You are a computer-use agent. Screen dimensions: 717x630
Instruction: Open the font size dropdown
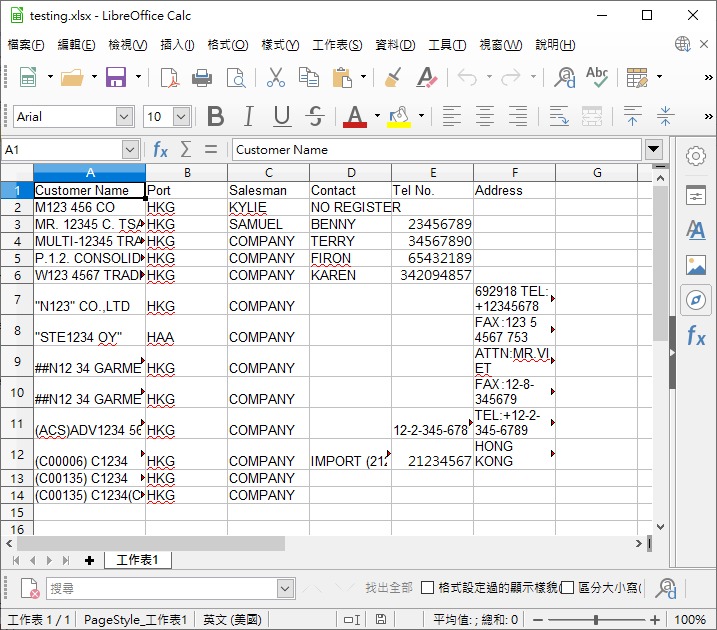pyautogui.click(x=182, y=117)
